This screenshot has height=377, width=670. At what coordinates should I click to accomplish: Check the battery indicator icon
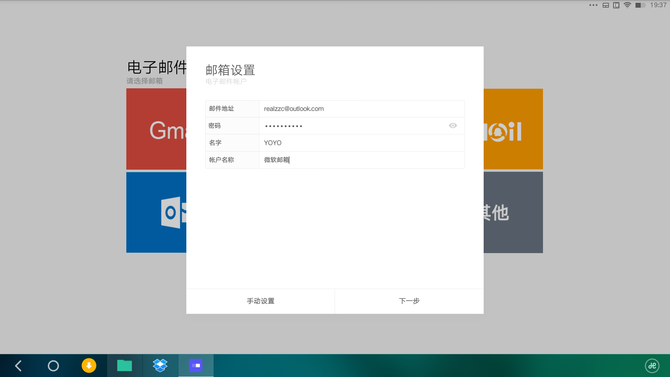point(640,5)
